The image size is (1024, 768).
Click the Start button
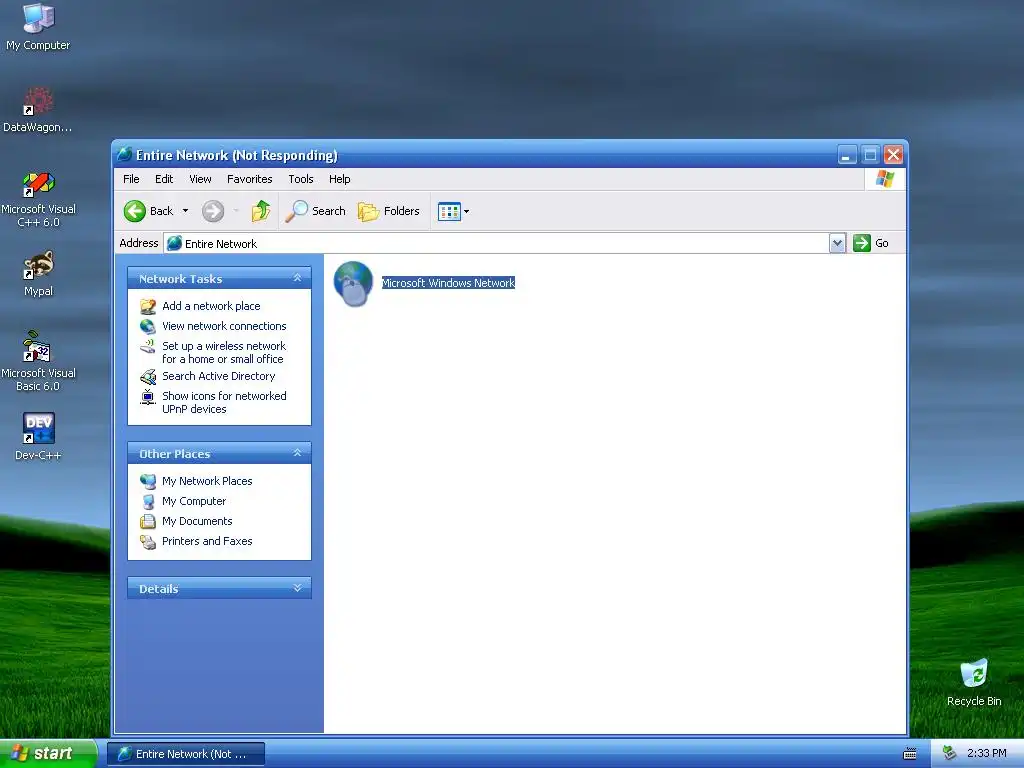[x=48, y=753]
